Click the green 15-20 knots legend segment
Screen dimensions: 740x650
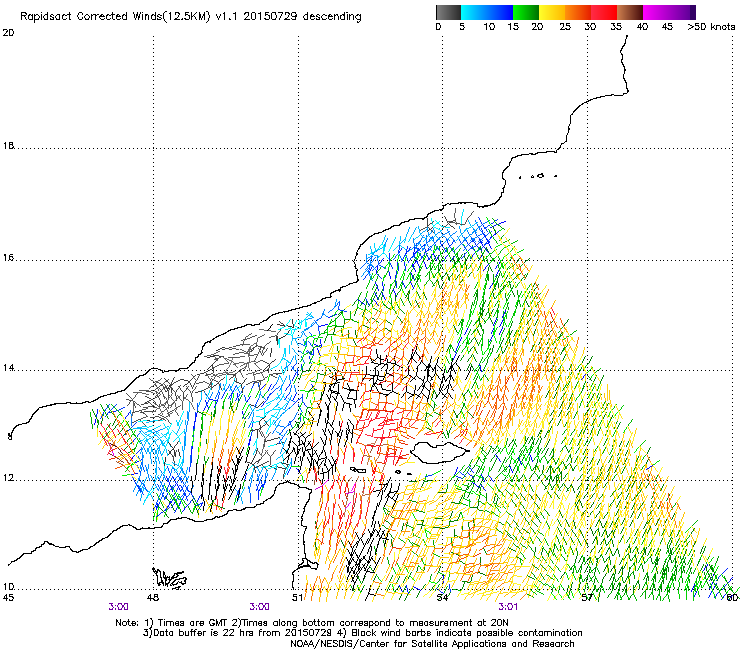pyautogui.click(x=526, y=12)
